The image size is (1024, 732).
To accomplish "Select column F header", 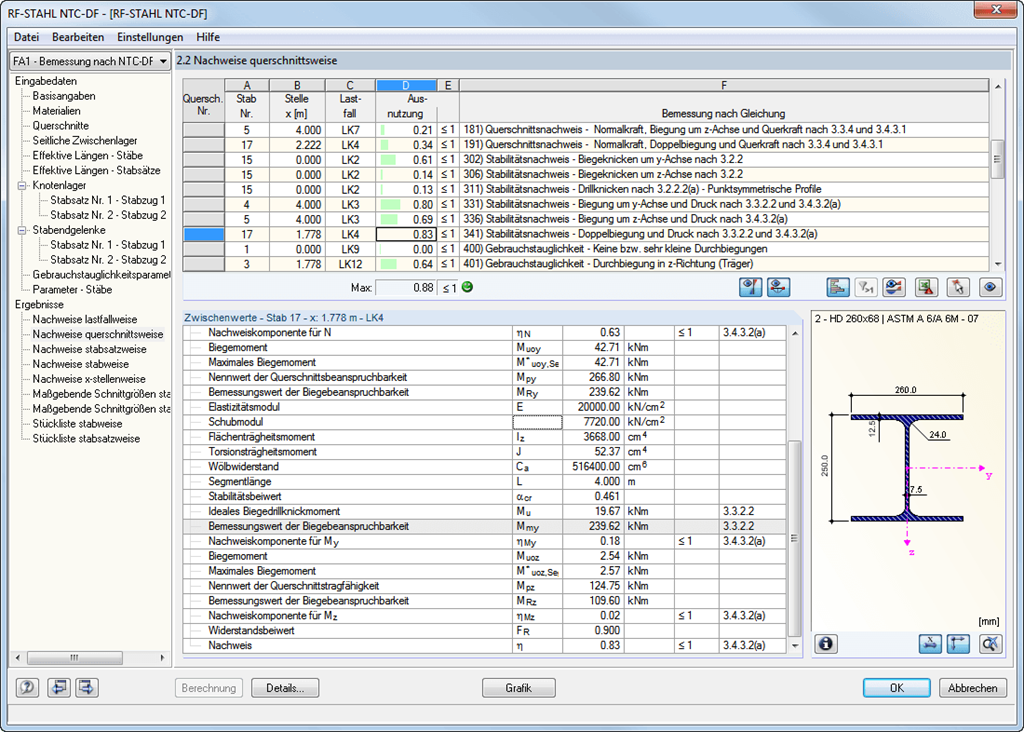I will coord(724,86).
